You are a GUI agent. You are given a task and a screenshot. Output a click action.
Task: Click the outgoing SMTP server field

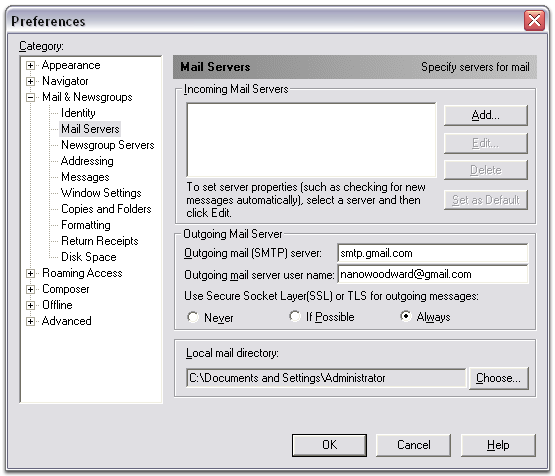[433, 253]
